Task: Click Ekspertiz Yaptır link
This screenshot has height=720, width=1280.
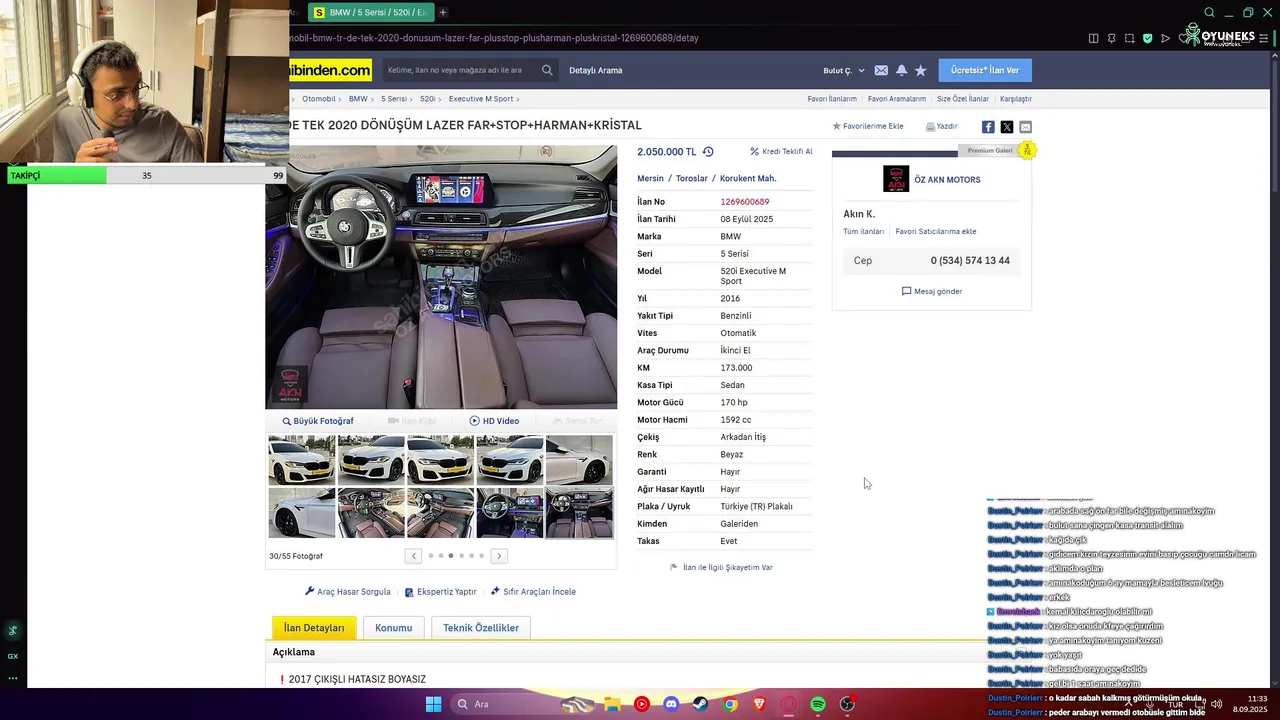Action: click(441, 592)
